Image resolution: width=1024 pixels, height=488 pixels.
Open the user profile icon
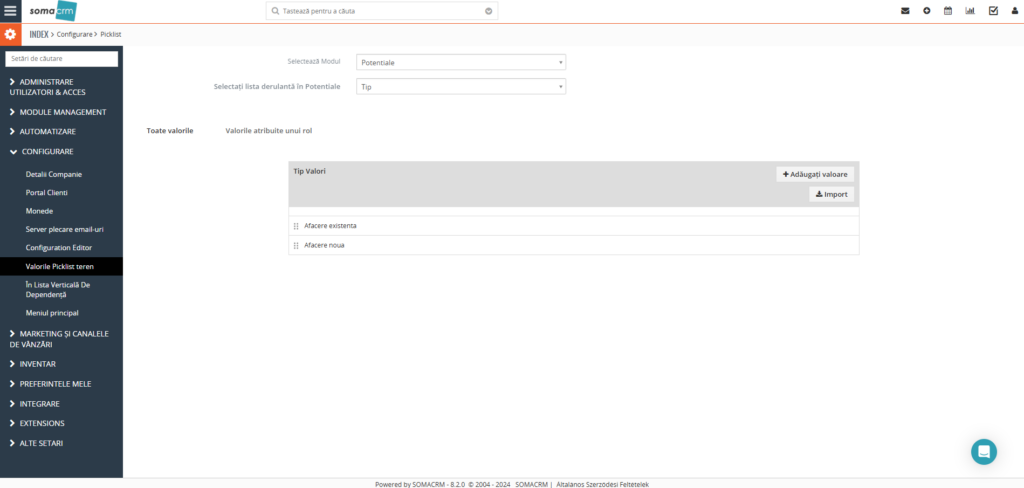point(1014,11)
